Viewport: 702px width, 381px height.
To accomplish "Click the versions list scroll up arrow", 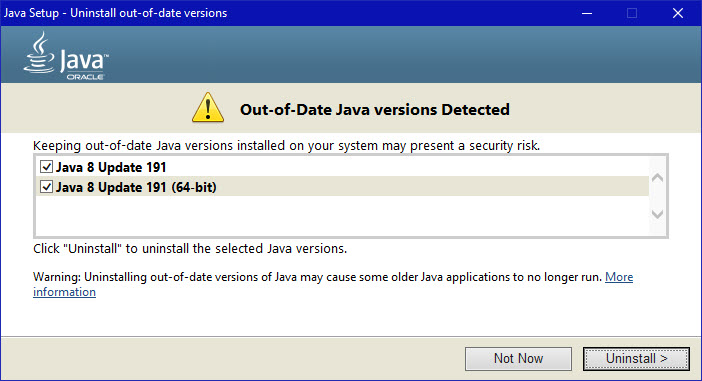I will [x=657, y=178].
